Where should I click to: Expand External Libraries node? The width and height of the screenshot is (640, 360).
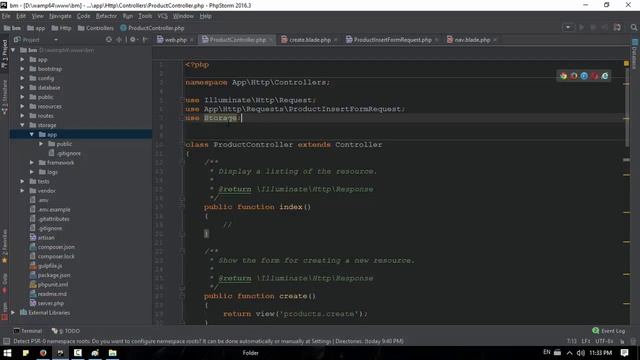point(13,313)
